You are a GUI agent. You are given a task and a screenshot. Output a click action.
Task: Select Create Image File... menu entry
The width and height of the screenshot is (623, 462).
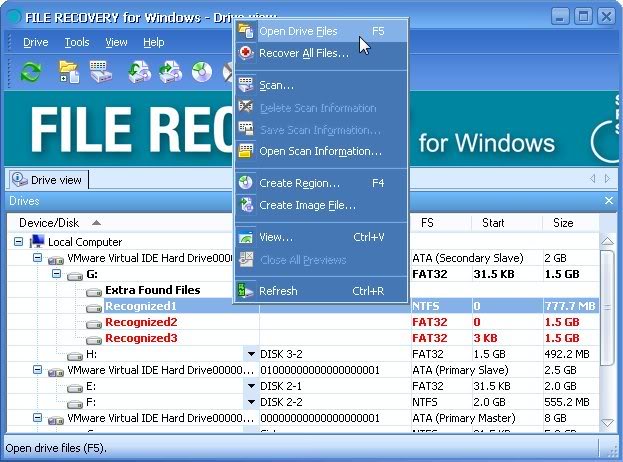322,205
